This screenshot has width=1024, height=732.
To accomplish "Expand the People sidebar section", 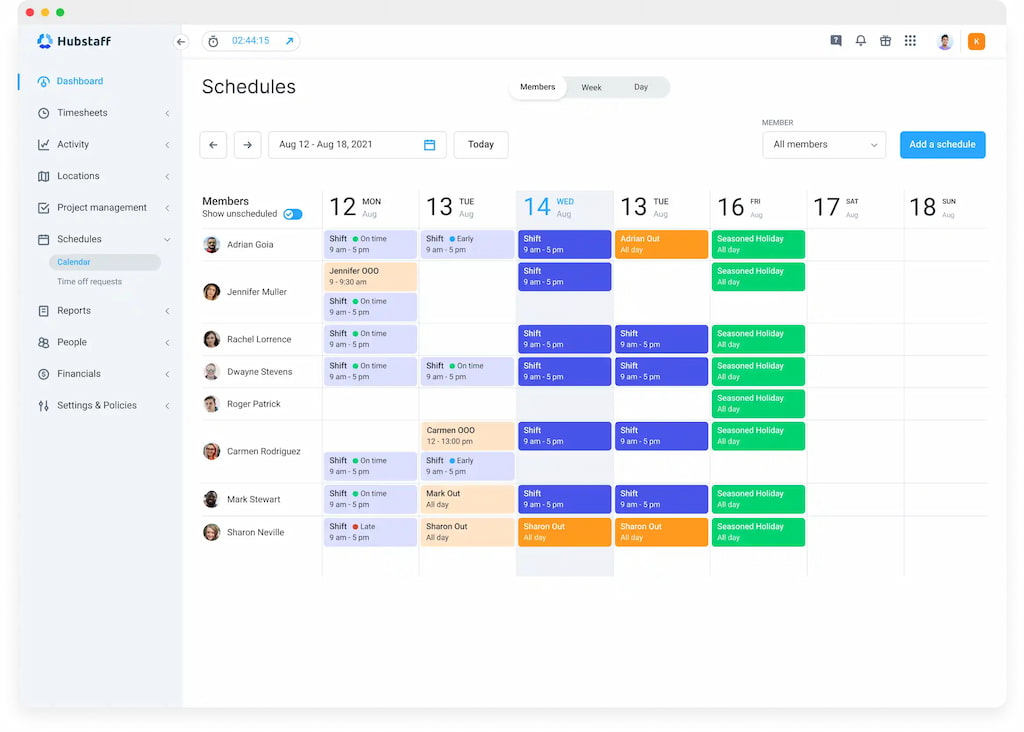I will pyautogui.click(x=70, y=342).
